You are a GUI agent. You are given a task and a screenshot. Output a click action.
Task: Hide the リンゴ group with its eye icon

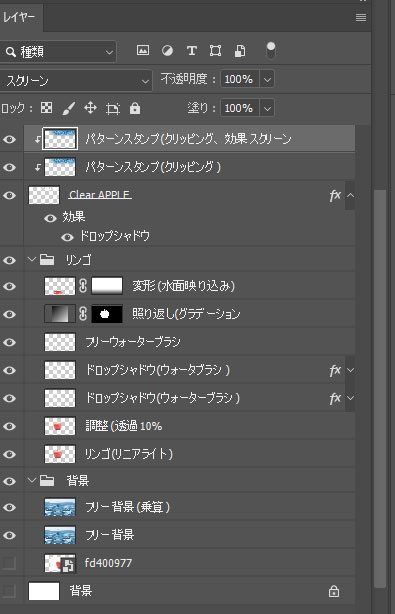10,260
